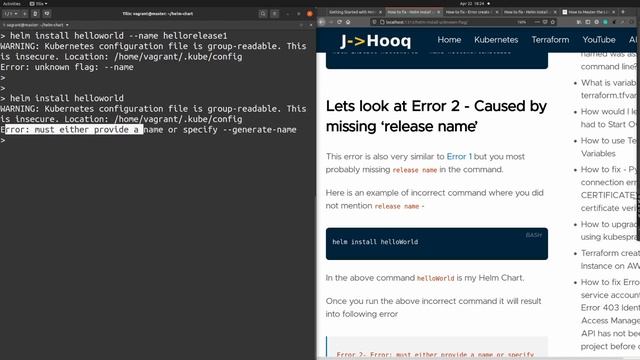Open a new browser tab with plus

[623, 12]
